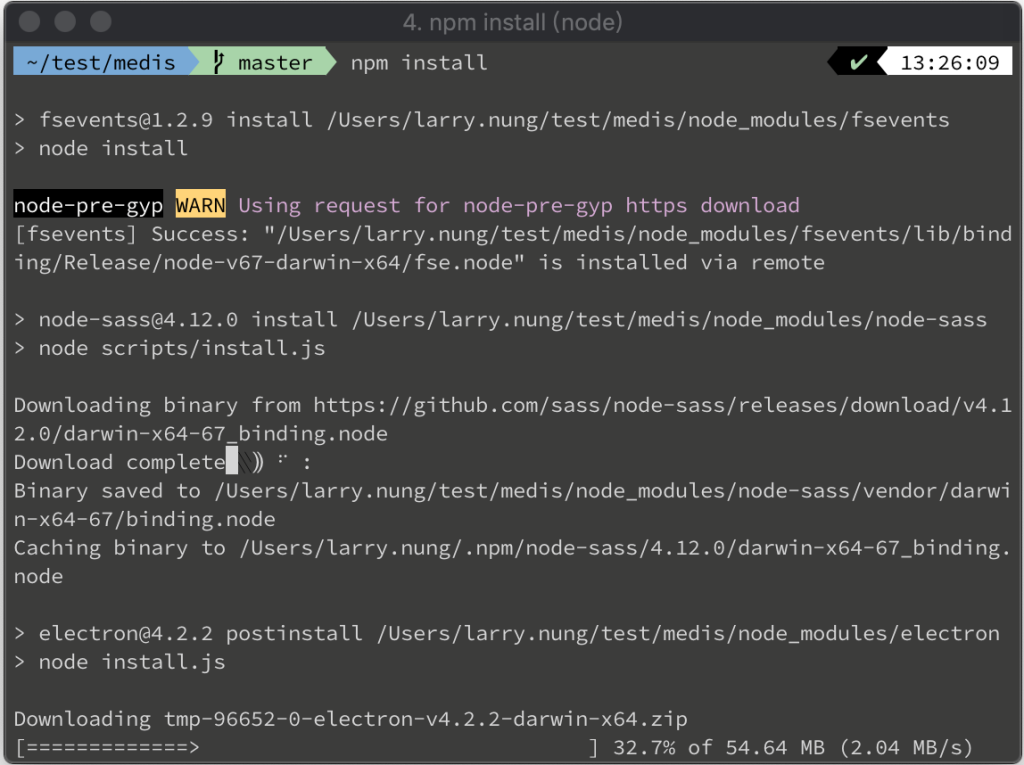The width and height of the screenshot is (1024, 765).
Task: Click the "electron@4.2.2 postinstall" script line
Action: 507,633
